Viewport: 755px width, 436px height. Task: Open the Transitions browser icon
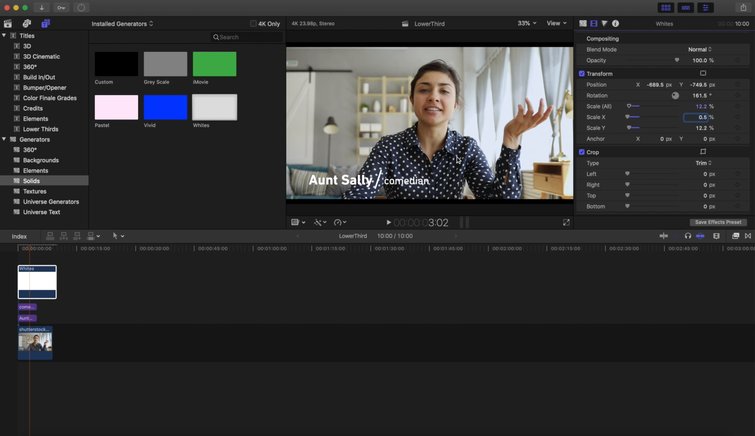748,236
